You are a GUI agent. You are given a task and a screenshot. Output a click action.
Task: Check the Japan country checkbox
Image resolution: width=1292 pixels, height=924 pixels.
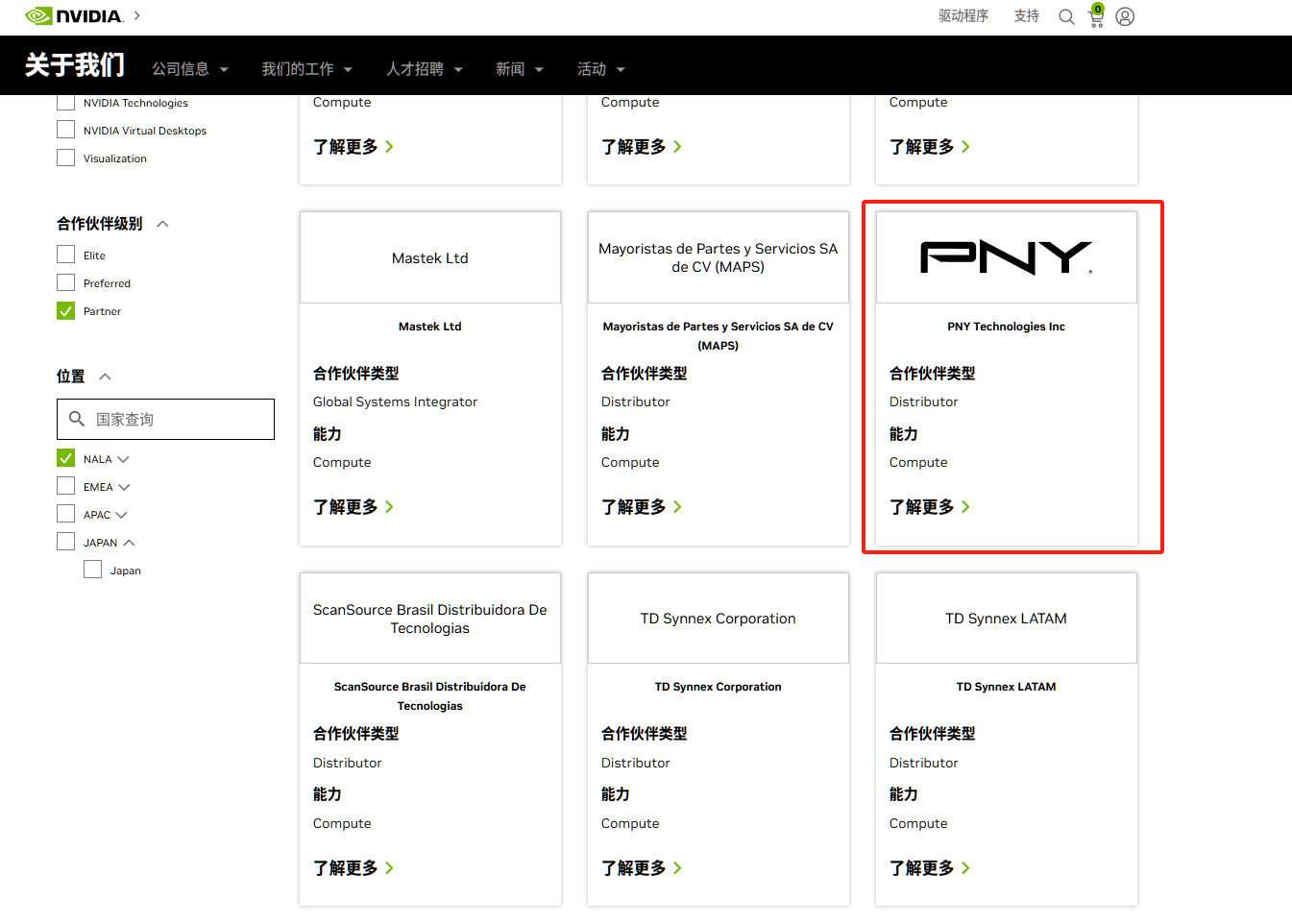tap(92, 570)
